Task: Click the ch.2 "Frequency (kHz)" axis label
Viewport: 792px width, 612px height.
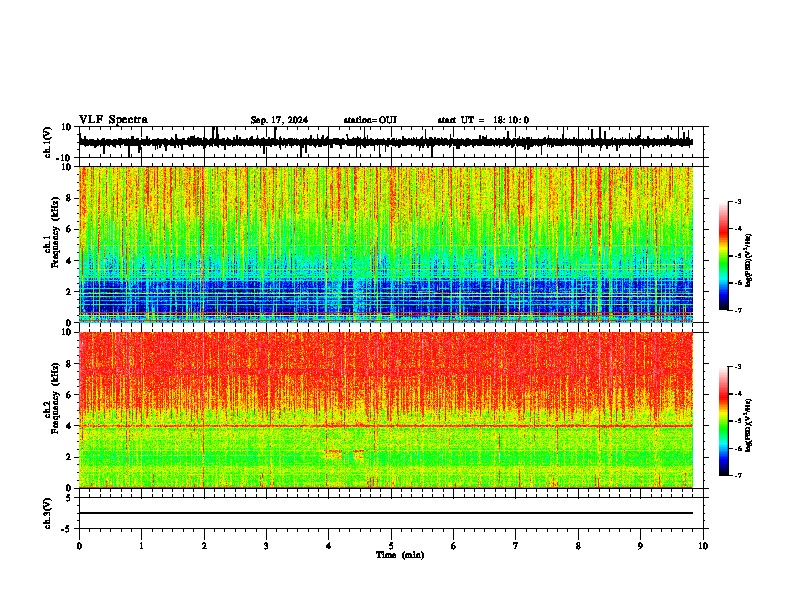Action: click(55, 398)
